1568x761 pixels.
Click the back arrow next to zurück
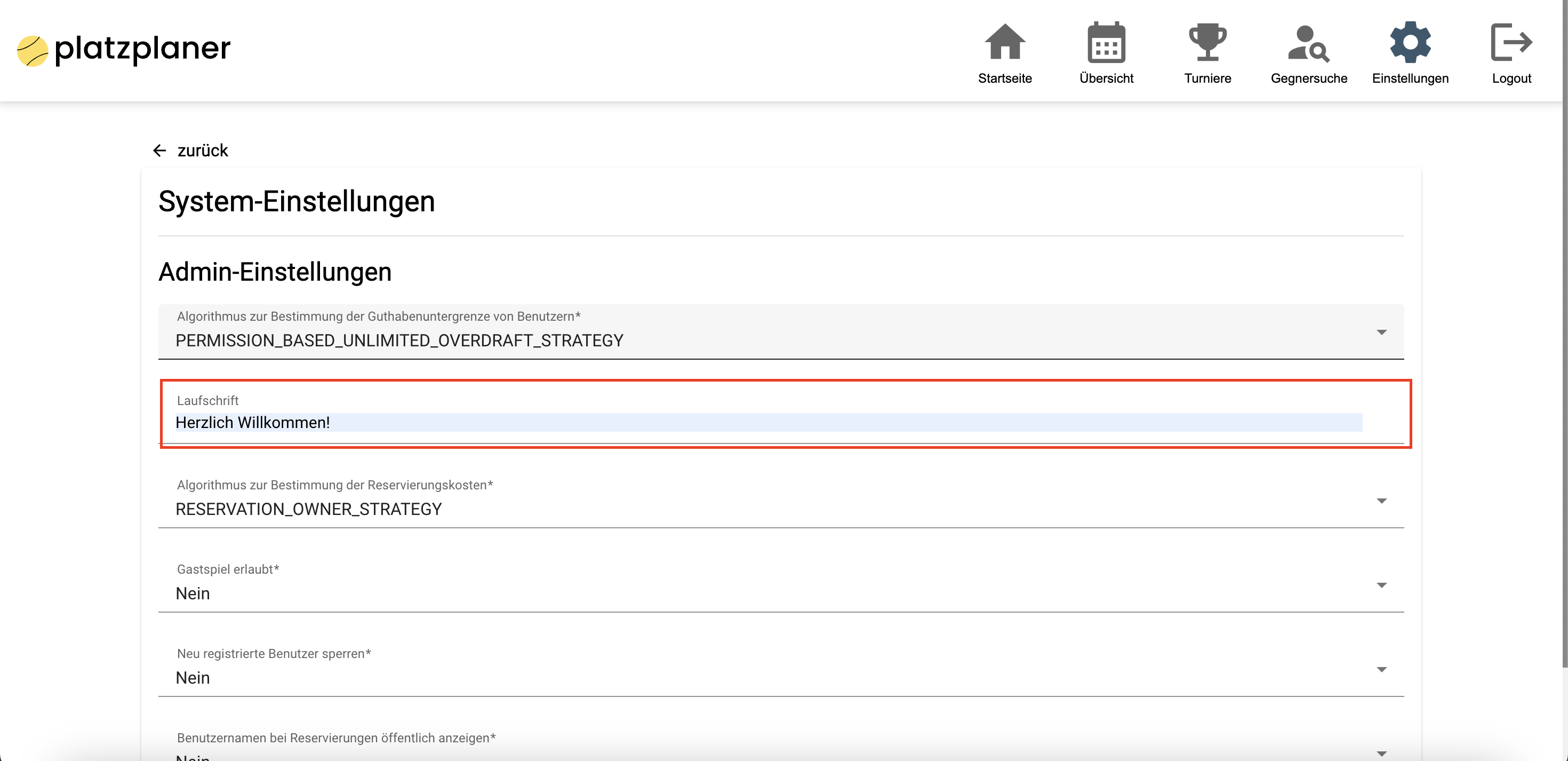click(159, 150)
